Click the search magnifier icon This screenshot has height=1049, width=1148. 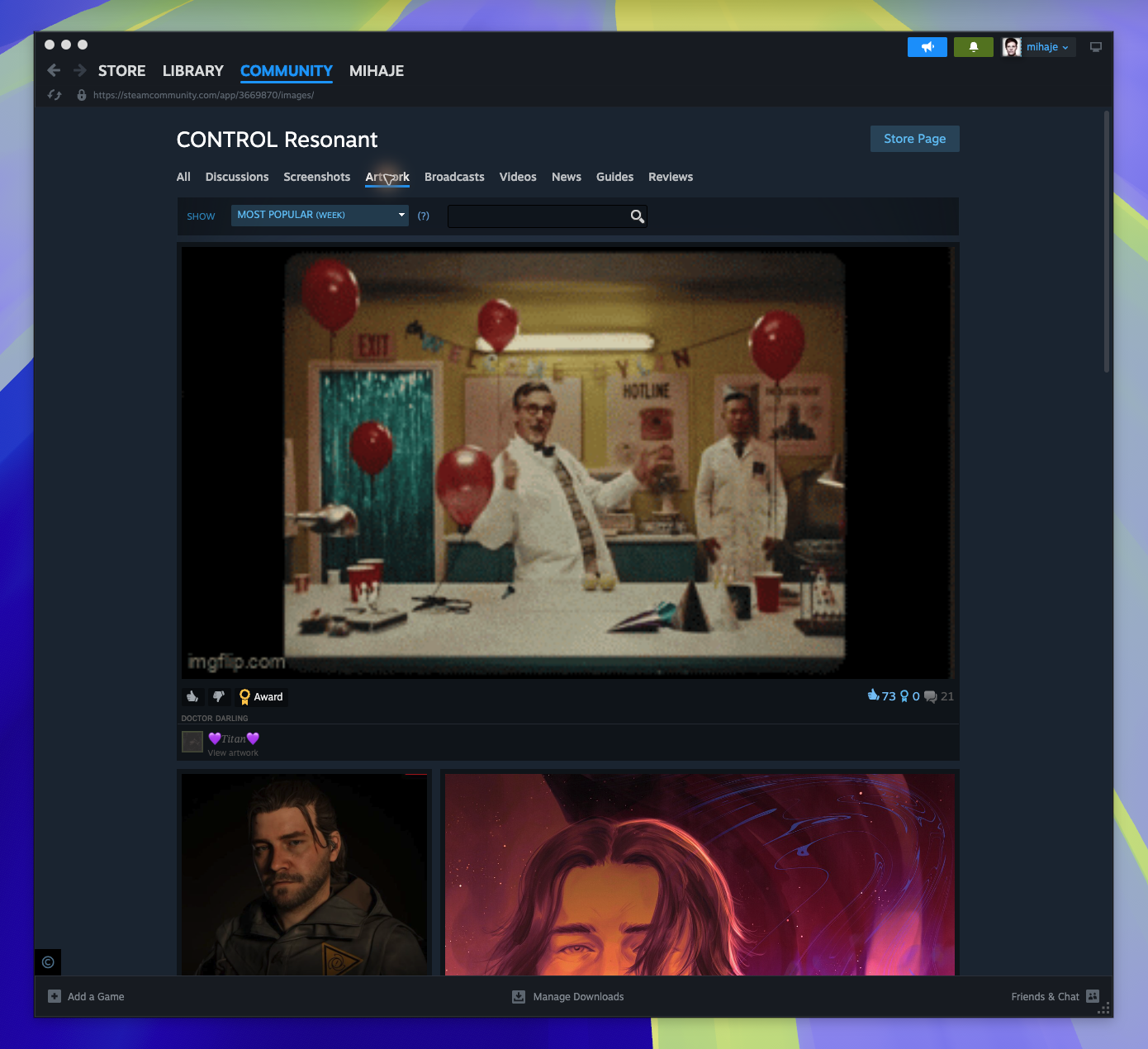coord(638,216)
